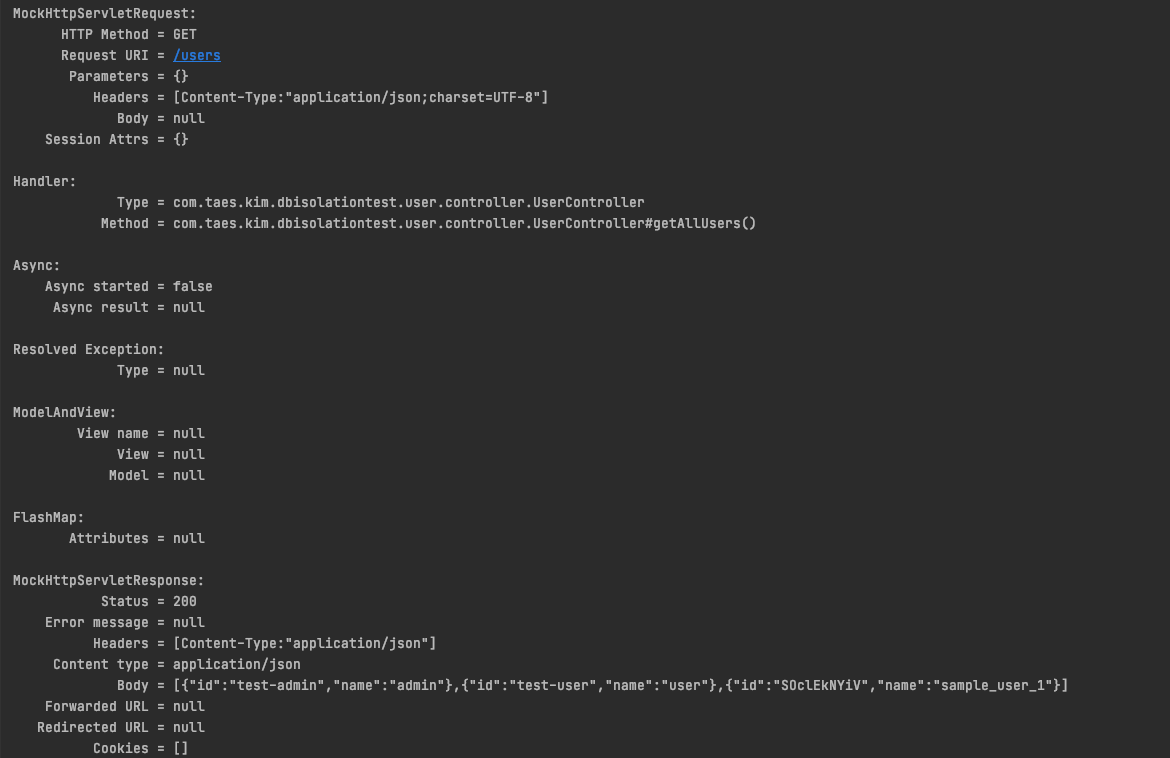Click the Async result null value
Viewport: 1170px width, 758px height.
pyautogui.click(x=189, y=307)
